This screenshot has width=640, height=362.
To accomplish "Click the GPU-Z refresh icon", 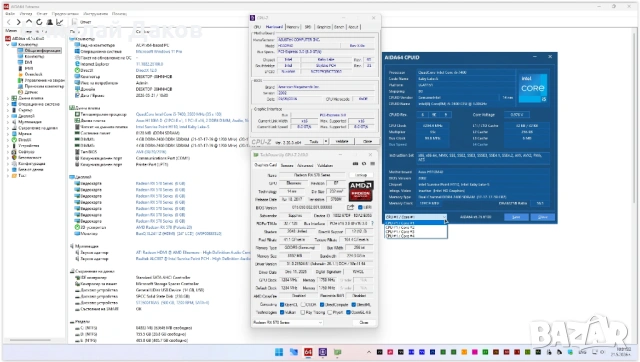I will 364,164.
